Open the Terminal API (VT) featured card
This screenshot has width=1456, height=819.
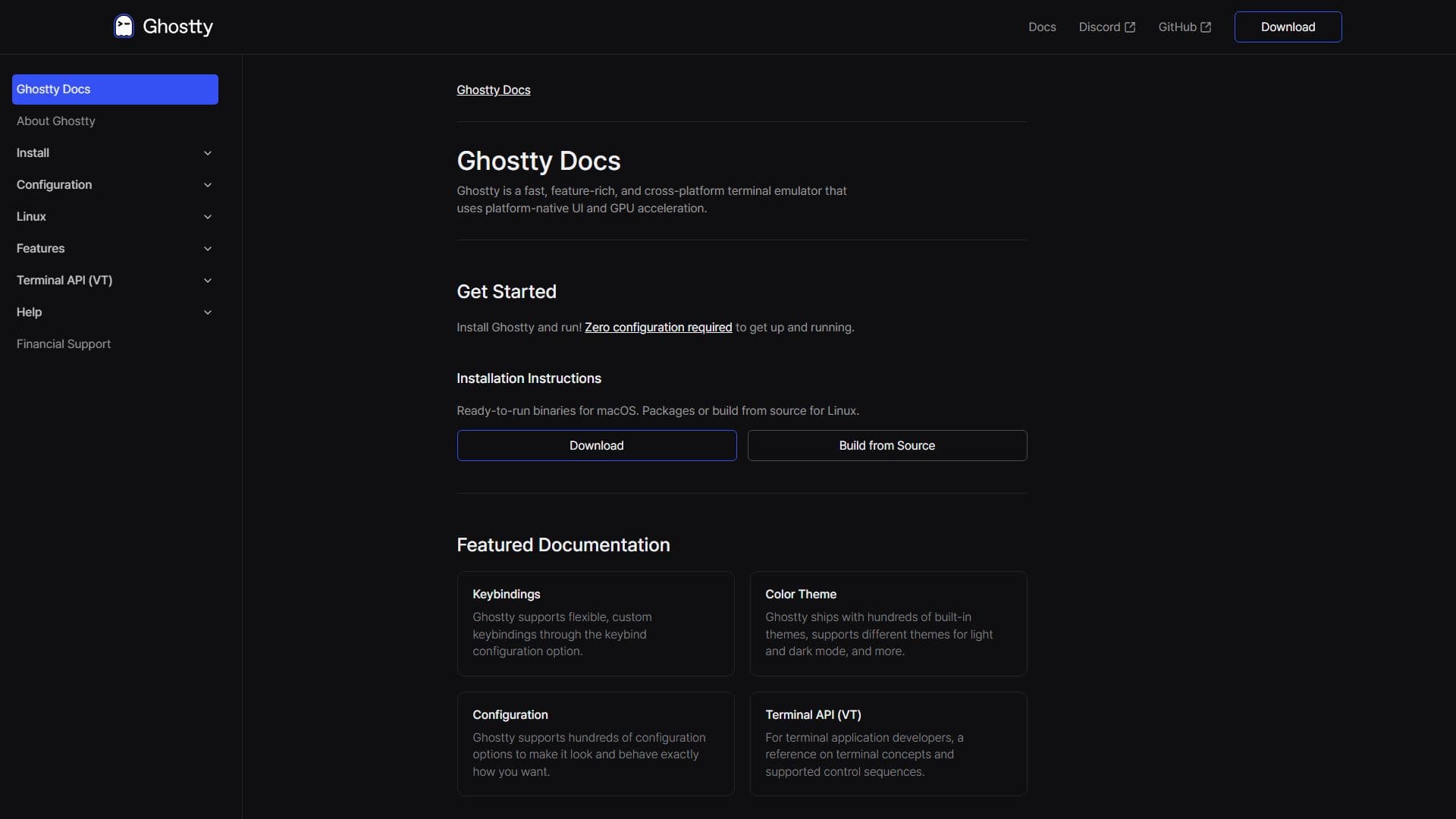coord(888,744)
